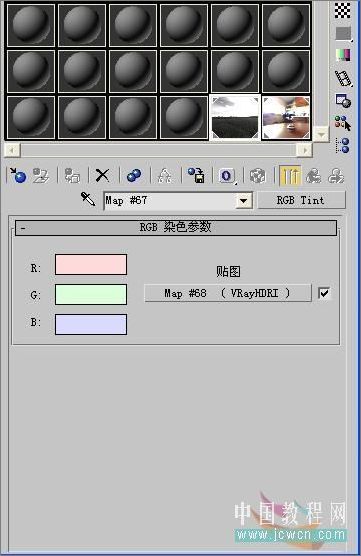The image size is (361, 556).
Task: Click the RGB Tint map type button
Action: click(x=301, y=200)
